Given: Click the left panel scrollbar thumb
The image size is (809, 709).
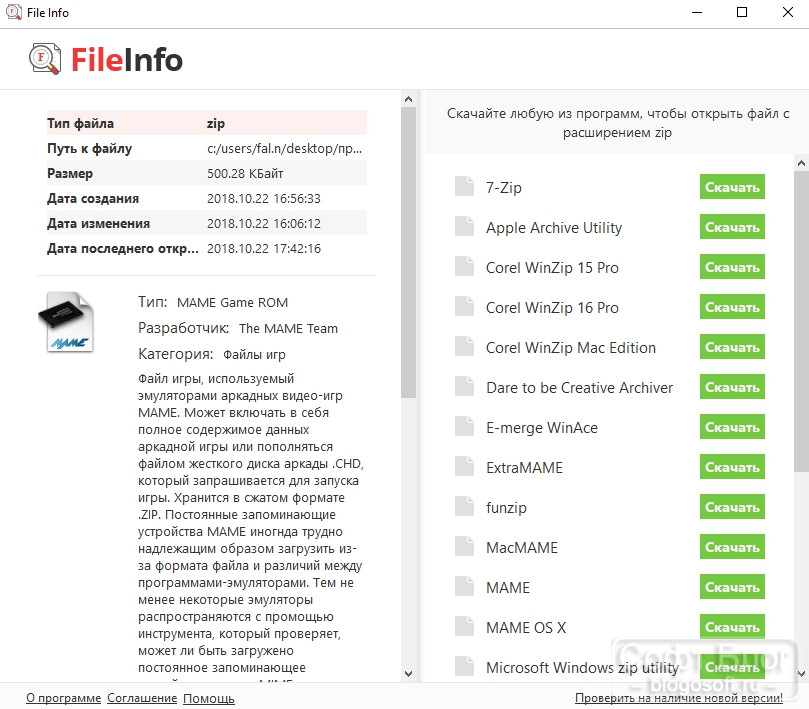Looking at the screenshot, I should (x=409, y=252).
